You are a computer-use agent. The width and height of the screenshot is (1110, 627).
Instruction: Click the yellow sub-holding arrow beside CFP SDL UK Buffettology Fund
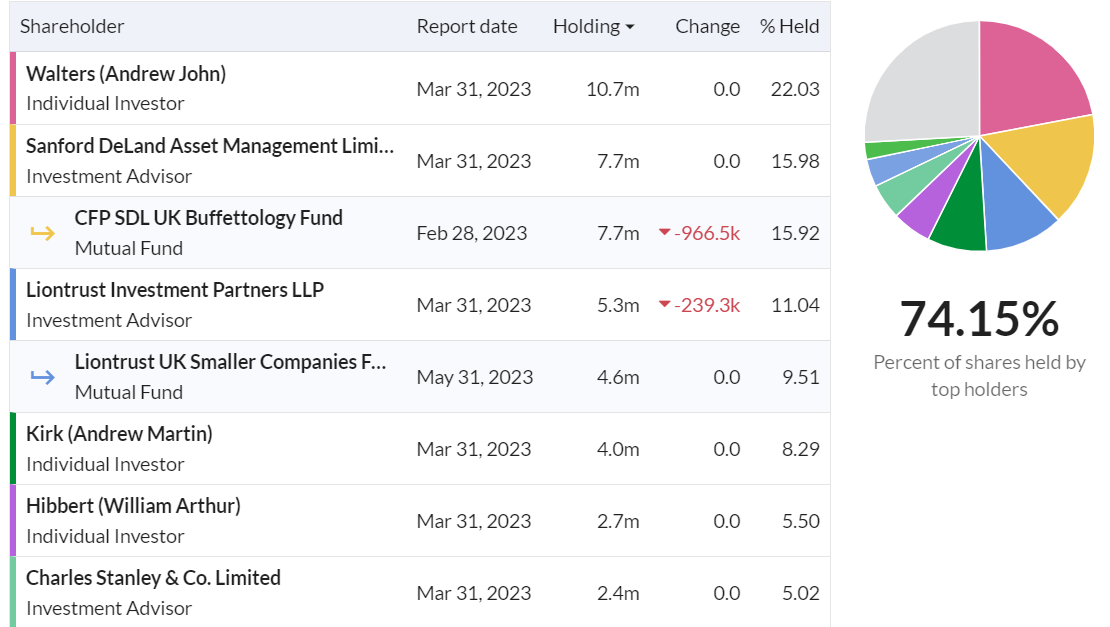pos(42,233)
